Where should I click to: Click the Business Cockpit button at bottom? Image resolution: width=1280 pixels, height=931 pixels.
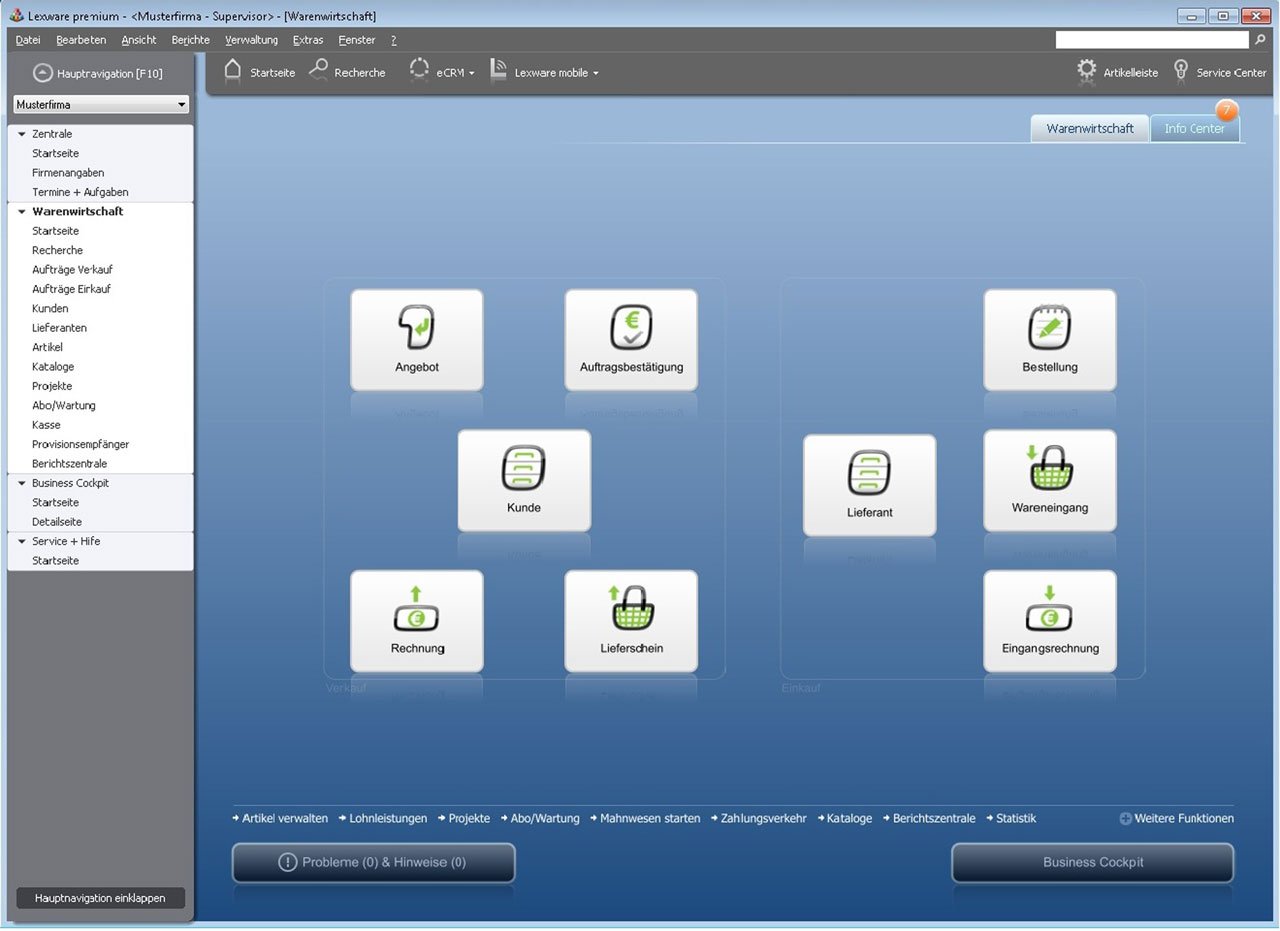coord(1093,862)
